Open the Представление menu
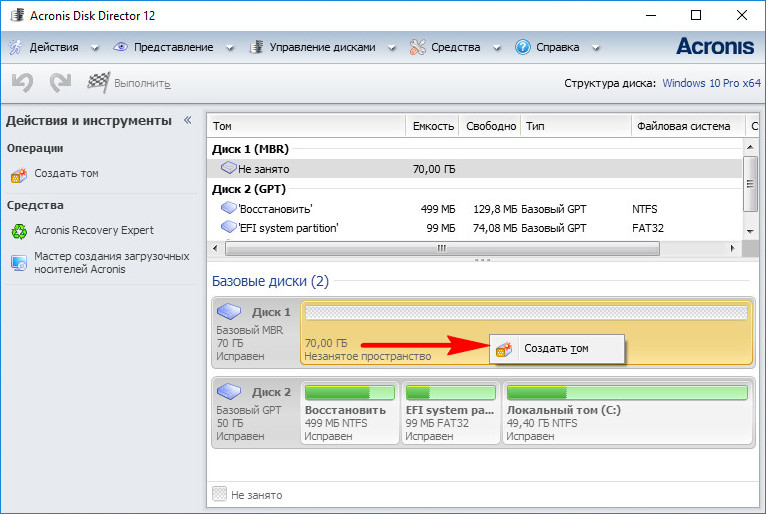Viewport: 766px width, 514px height. [x=173, y=47]
